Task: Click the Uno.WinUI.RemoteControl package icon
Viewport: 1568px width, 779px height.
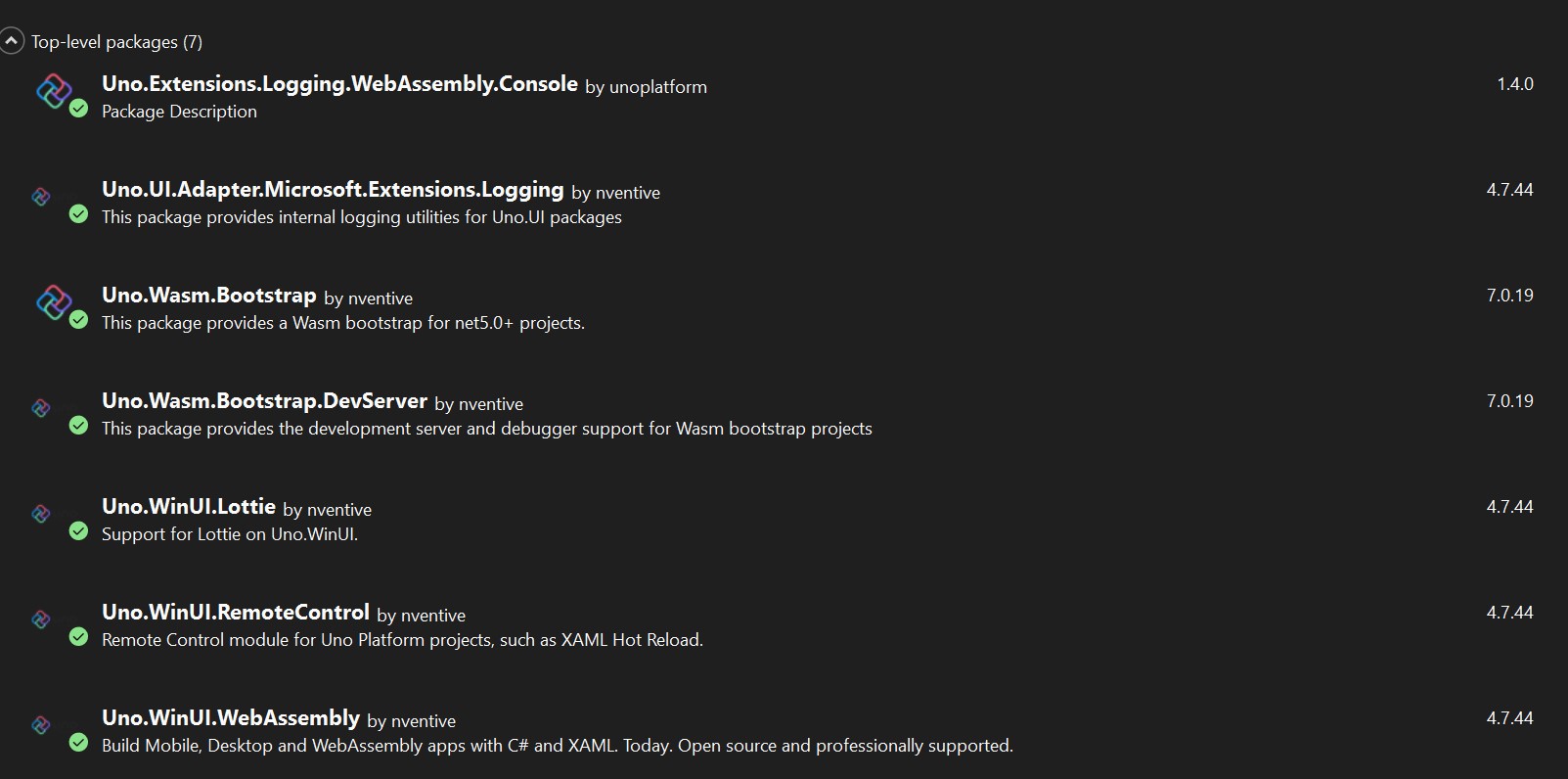Action: pyautogui.click(x=40, y=619)
